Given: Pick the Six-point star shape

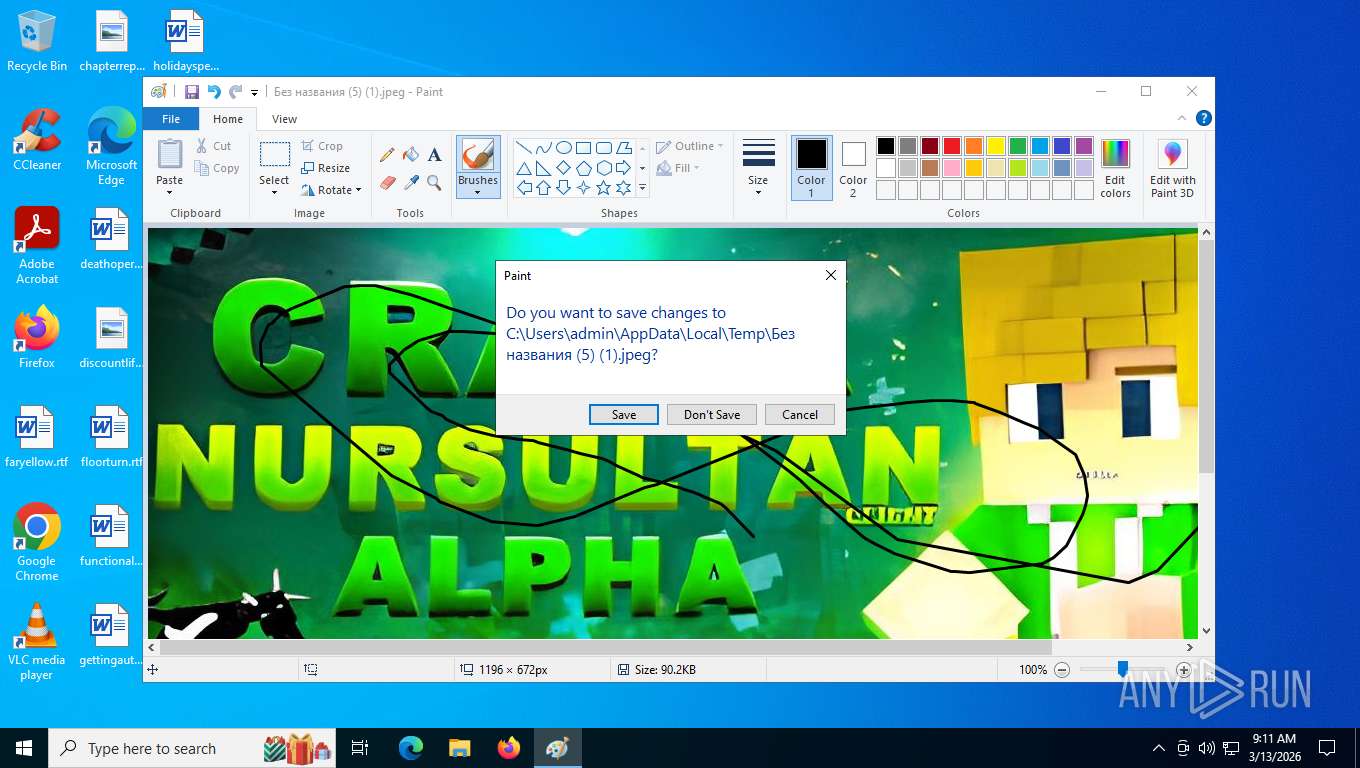Looking at the screenshot, I should (624, 187).
